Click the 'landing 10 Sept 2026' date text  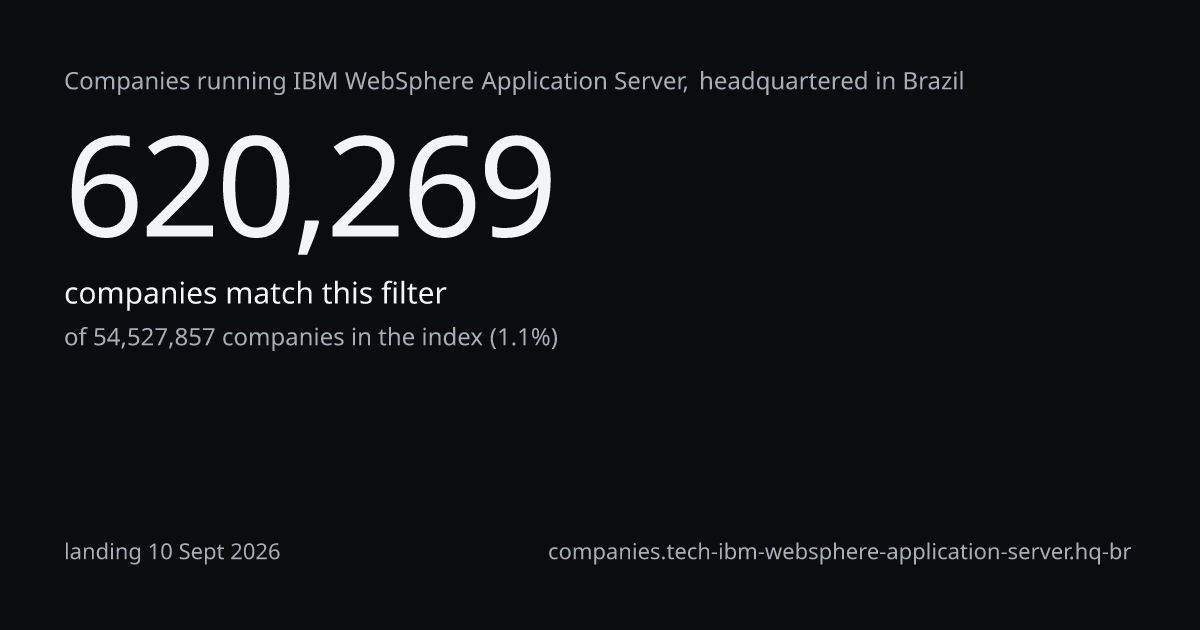(172, 552)
